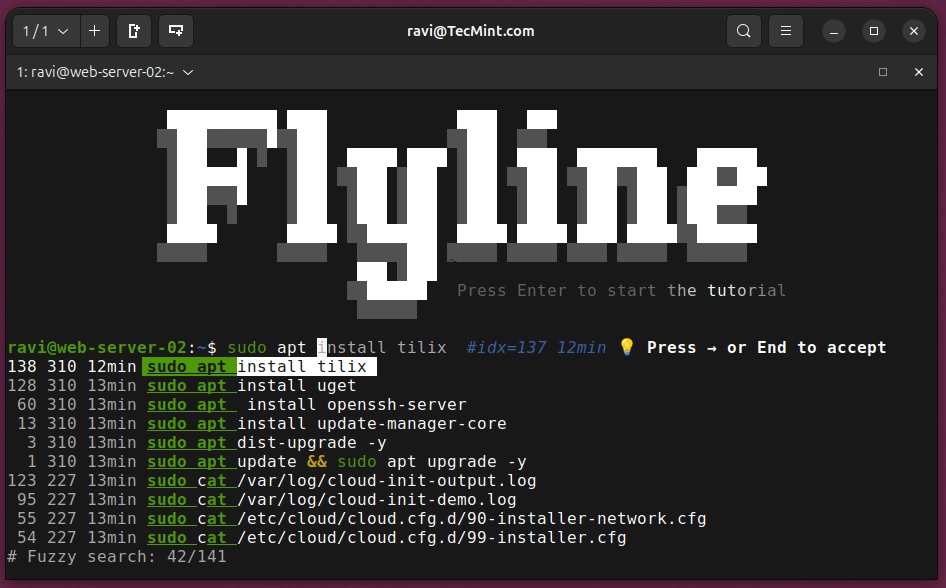Select 'sudo apt dist-upgrade -y' history row

coord(197,443)
